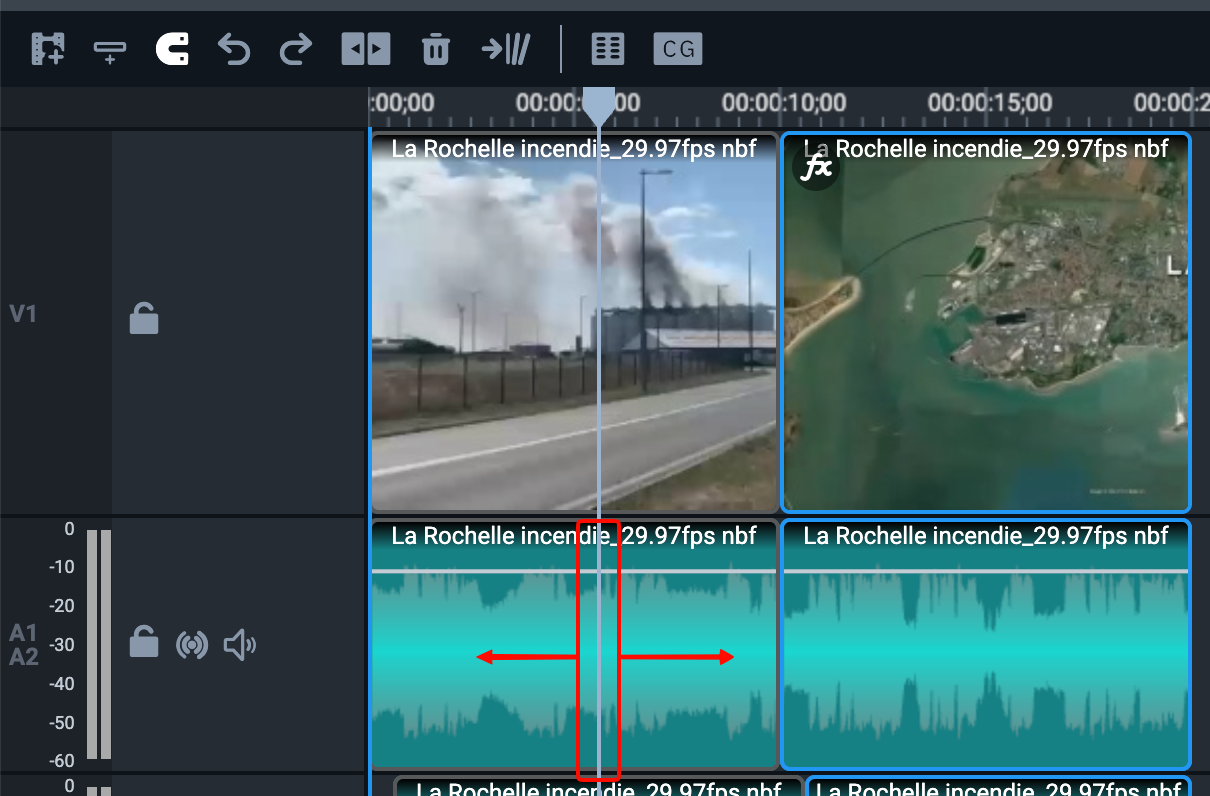This screenshot has height=796, width=1210.
Task: Open the list view panel icon
Action: click(x=608, y=48)
